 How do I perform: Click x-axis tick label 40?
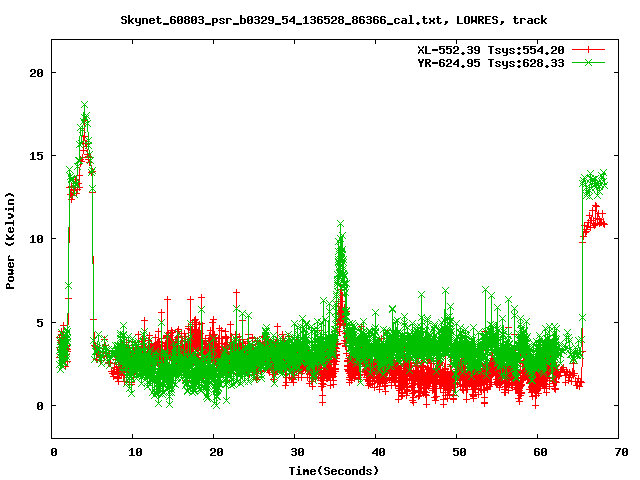coord(378,452)
